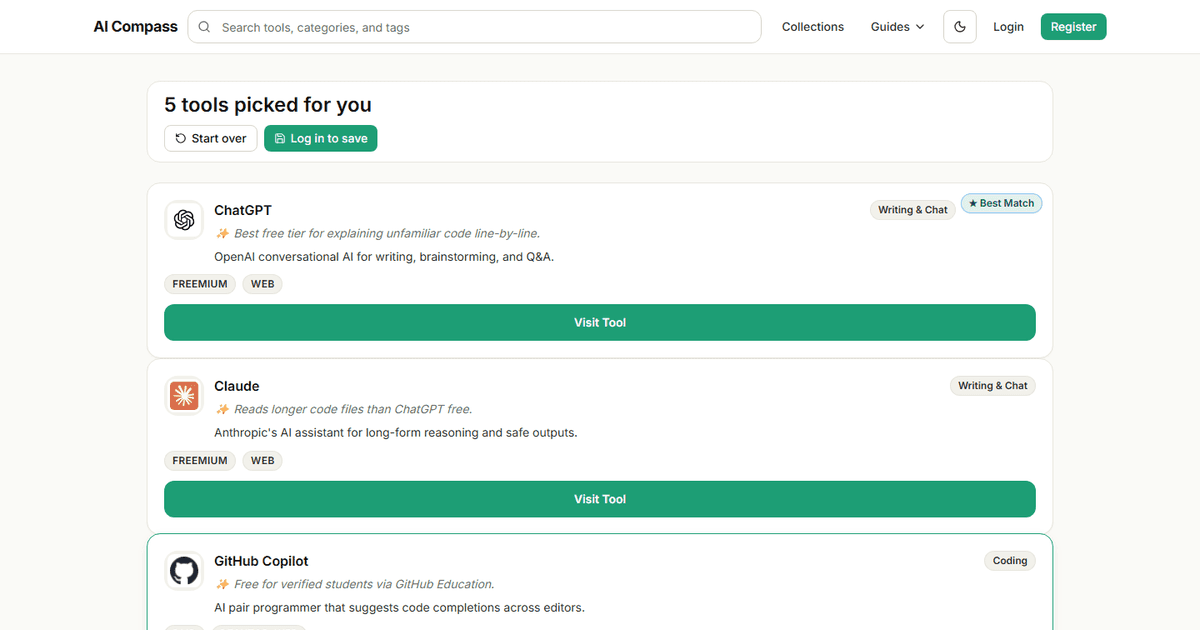Click the Coding tag on GitHub Copilot
This screenshot has width=1200, height=630.
coord(1010,561)
